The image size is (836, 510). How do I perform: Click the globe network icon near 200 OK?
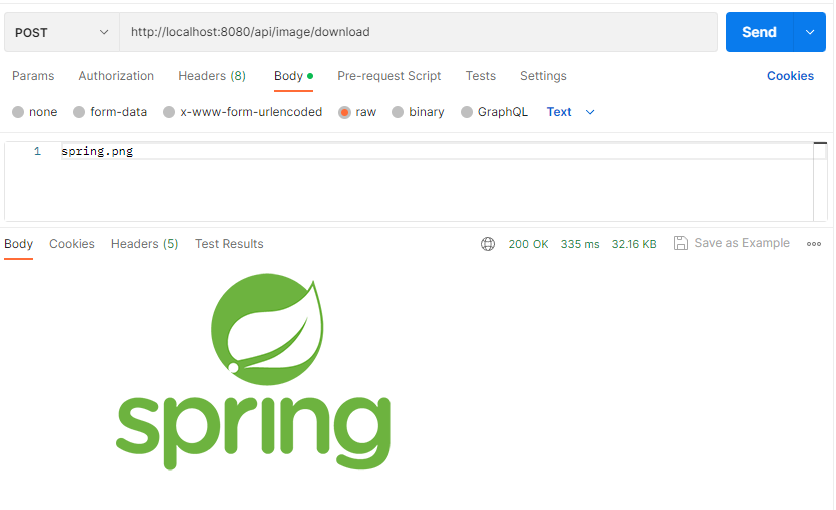[x=488, y=244]
